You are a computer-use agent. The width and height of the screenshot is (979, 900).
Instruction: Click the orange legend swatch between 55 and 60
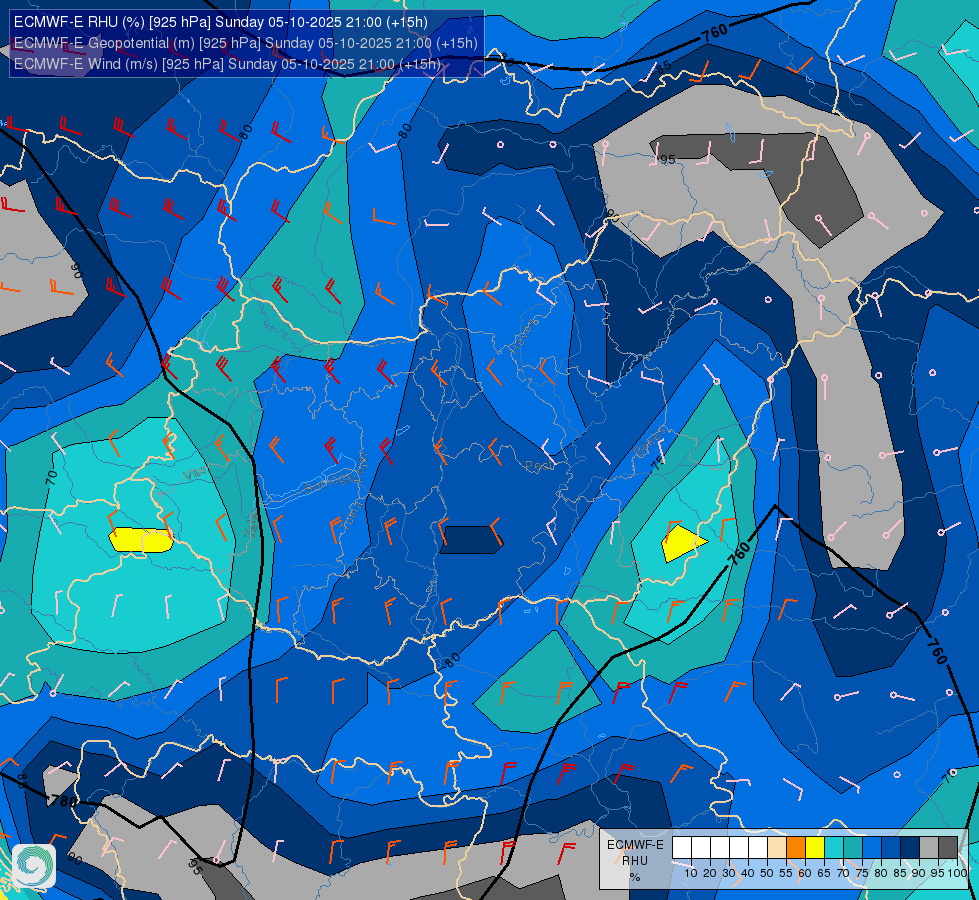pos(796,848)
